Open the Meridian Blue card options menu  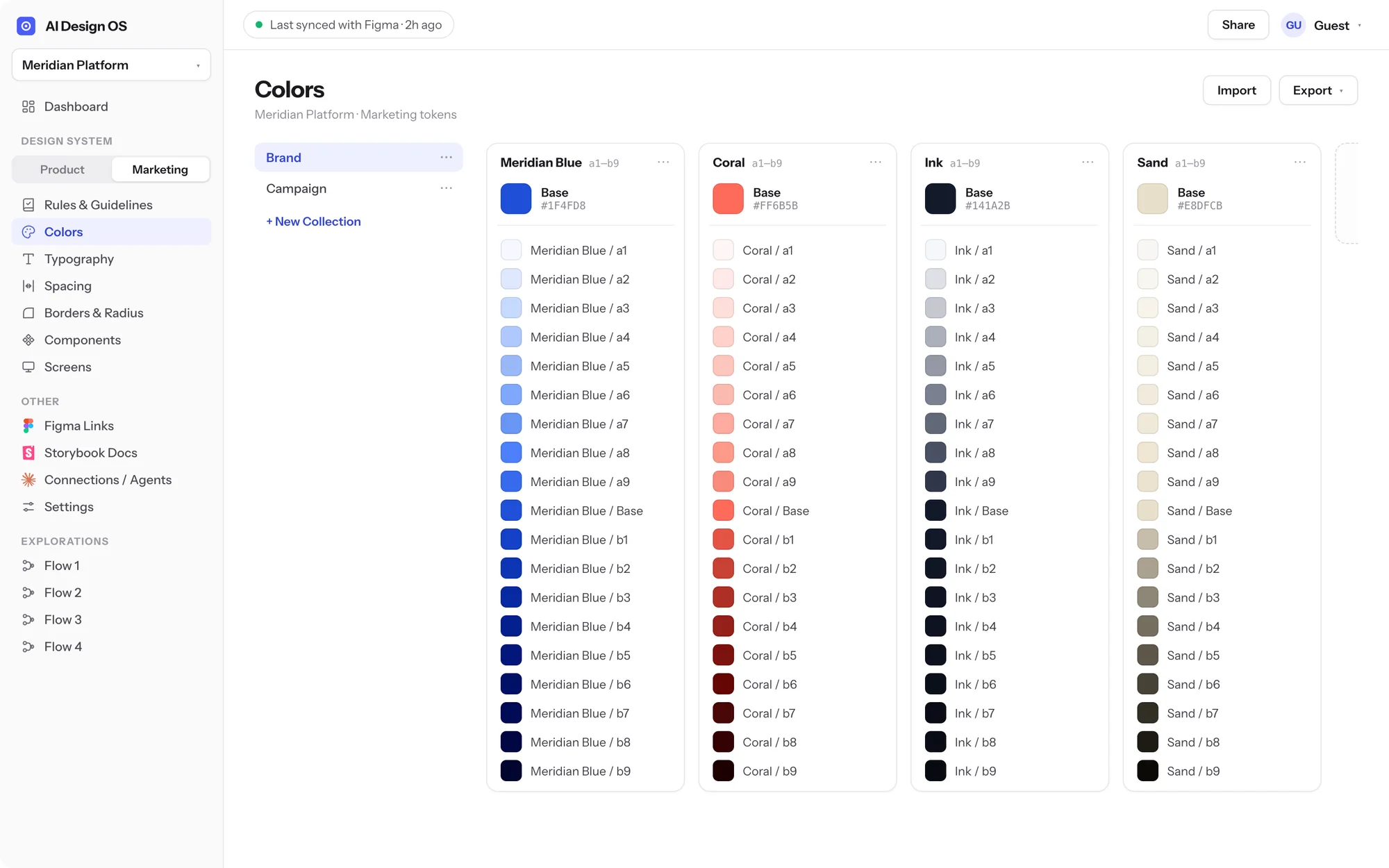tap(663, 162)
